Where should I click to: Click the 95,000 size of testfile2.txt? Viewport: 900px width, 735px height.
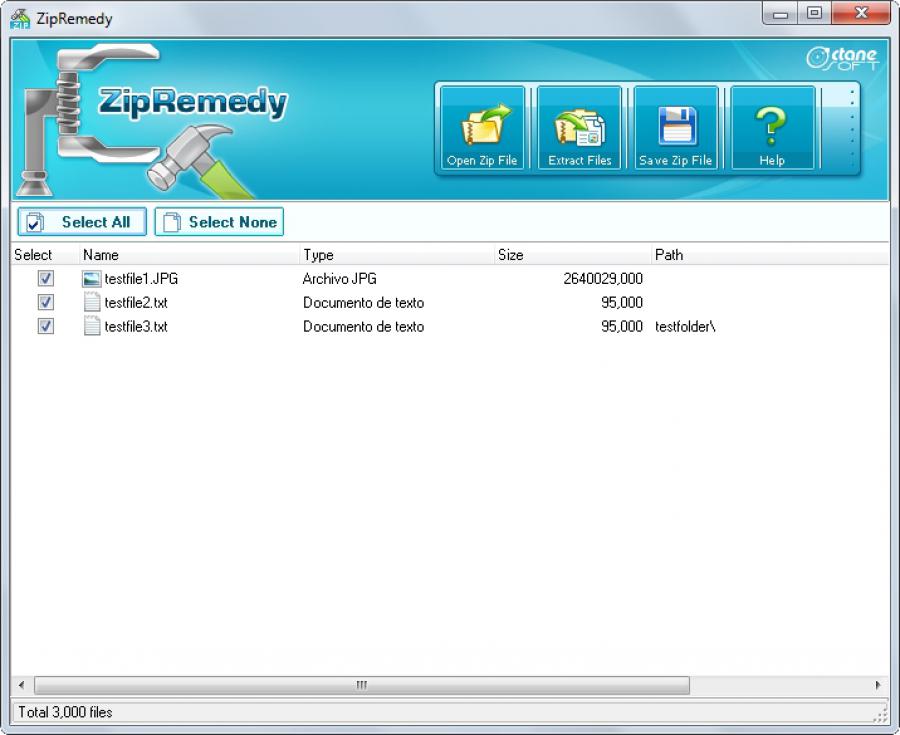tap(622, 302)
